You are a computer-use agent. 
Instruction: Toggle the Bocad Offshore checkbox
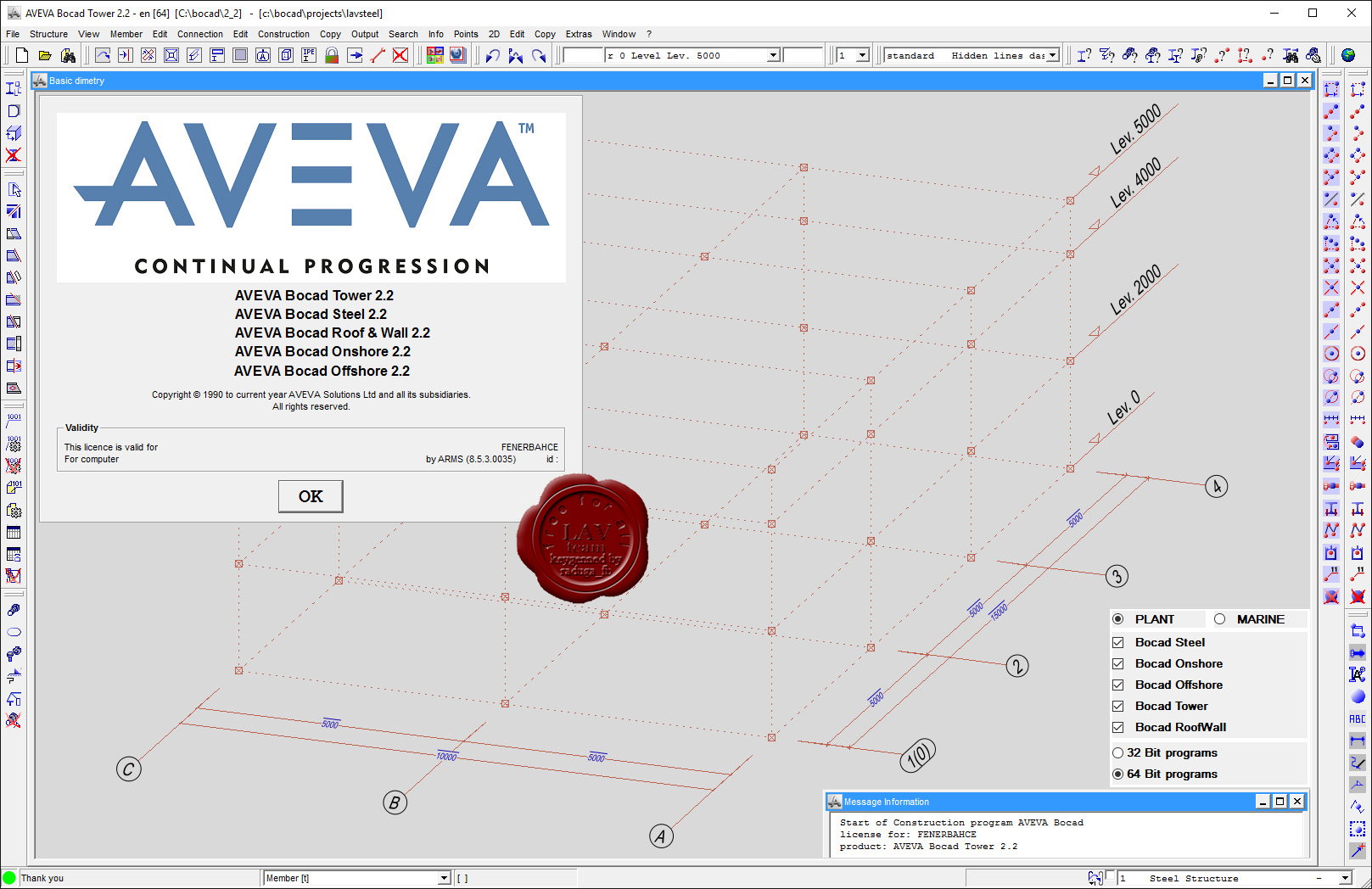point(1118,685)
